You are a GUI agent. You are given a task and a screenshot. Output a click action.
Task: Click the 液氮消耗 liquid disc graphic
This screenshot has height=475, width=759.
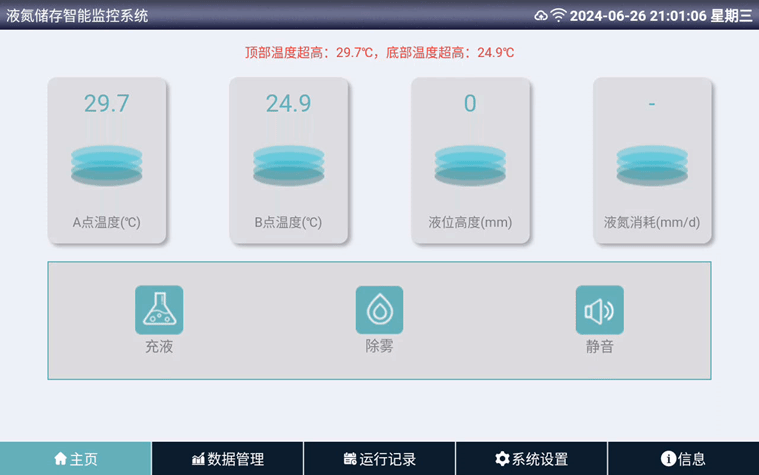(x=652, y=165)
